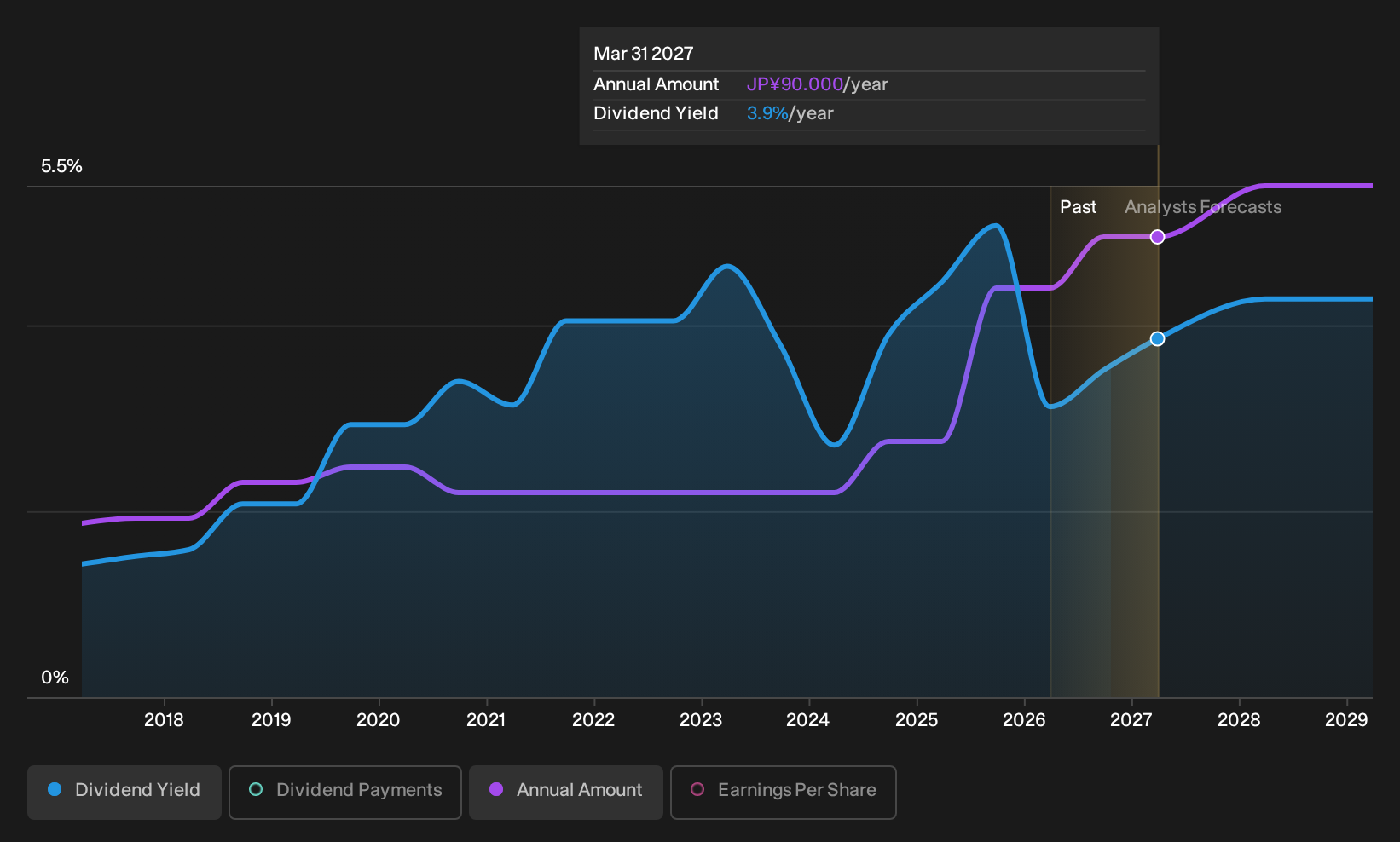1400x842 pixels.
Task: Click the 2025 x-axis label
Action: [917, 720]
